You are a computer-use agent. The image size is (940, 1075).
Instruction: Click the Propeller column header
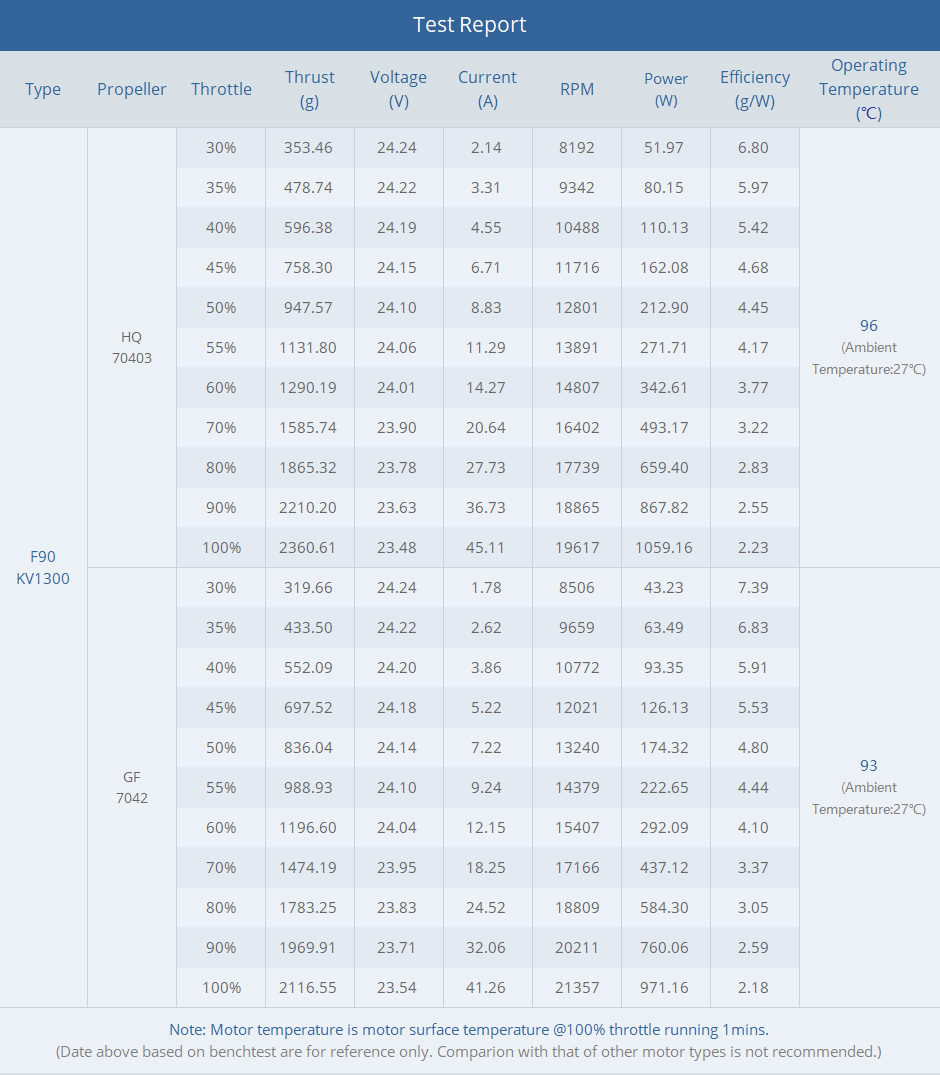click(132, 89)
